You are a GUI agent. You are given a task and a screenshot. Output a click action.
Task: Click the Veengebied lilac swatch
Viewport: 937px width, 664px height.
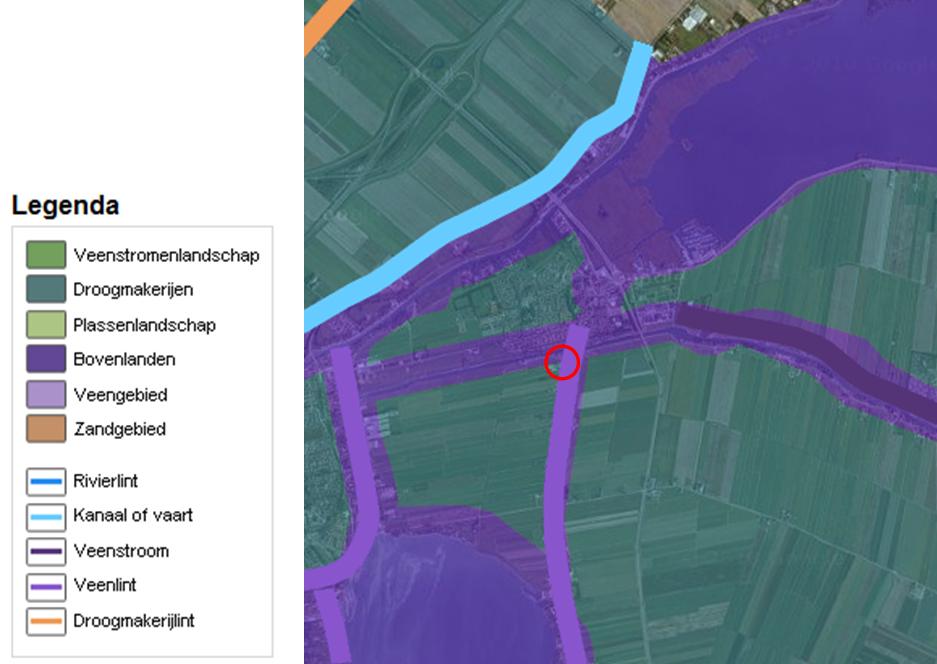click(46, 394)
